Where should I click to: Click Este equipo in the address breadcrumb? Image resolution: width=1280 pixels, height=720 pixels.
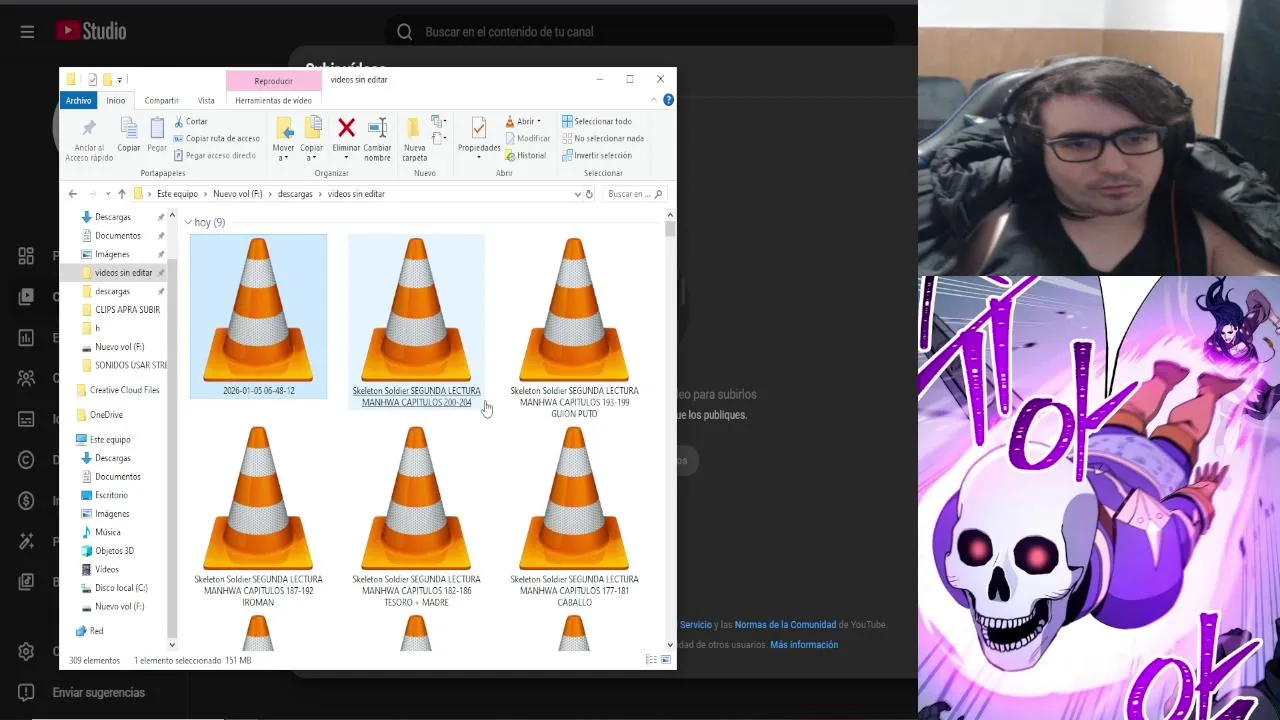(x=177, y=194)
